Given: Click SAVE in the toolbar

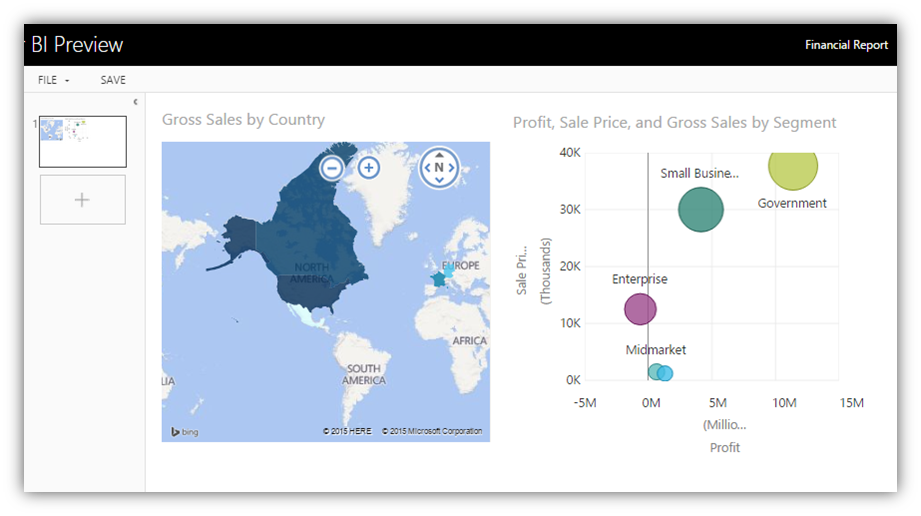Looking at the screenshot, I should pos(113,80).
